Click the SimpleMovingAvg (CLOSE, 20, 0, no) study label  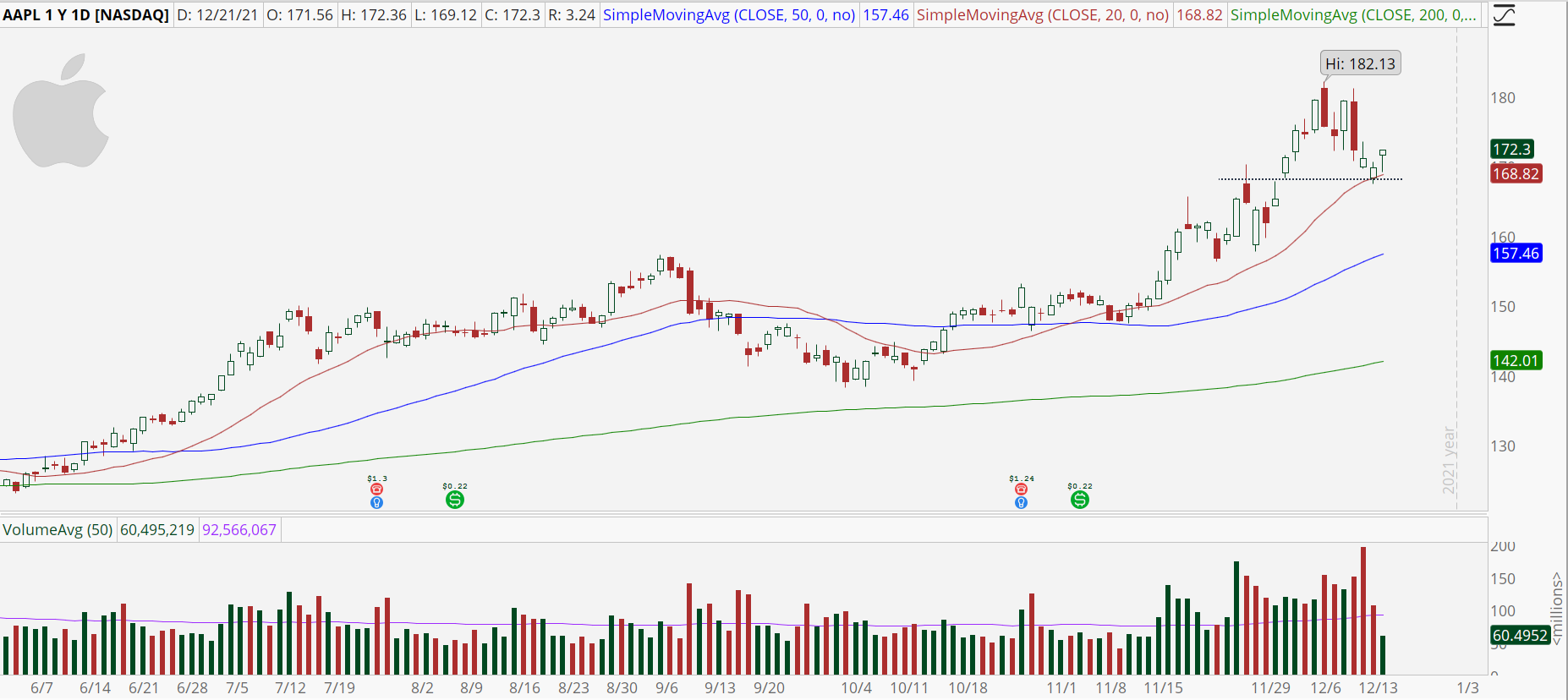tap(1043, 15)
